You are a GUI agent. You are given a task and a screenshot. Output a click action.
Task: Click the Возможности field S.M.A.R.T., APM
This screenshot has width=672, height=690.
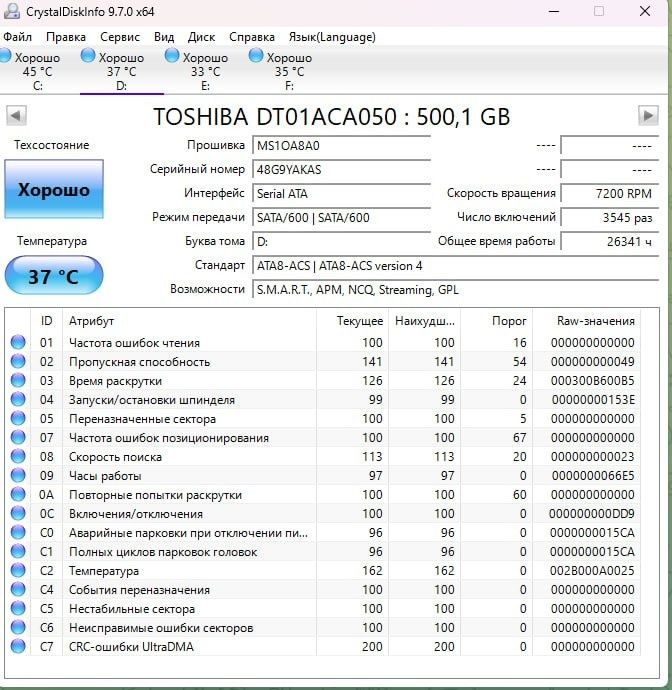tap(455, 290)
